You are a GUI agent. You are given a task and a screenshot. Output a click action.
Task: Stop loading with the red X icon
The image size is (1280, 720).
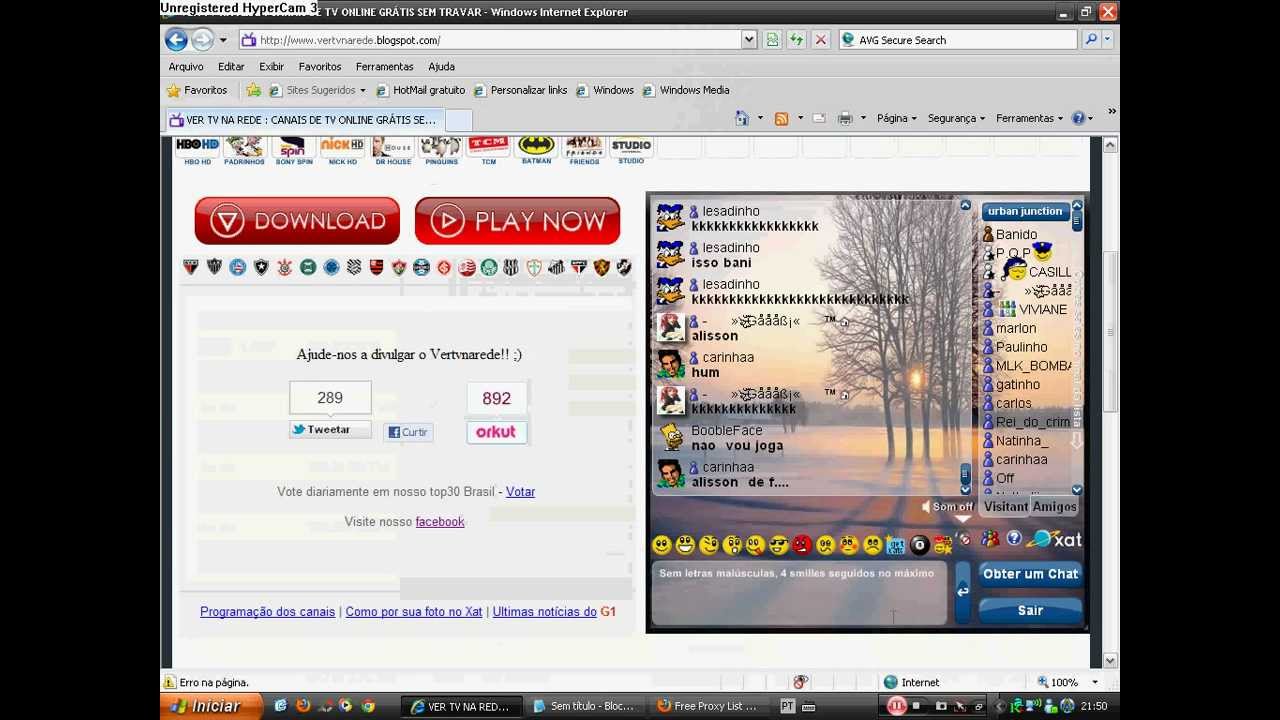[x=821, y=40]
